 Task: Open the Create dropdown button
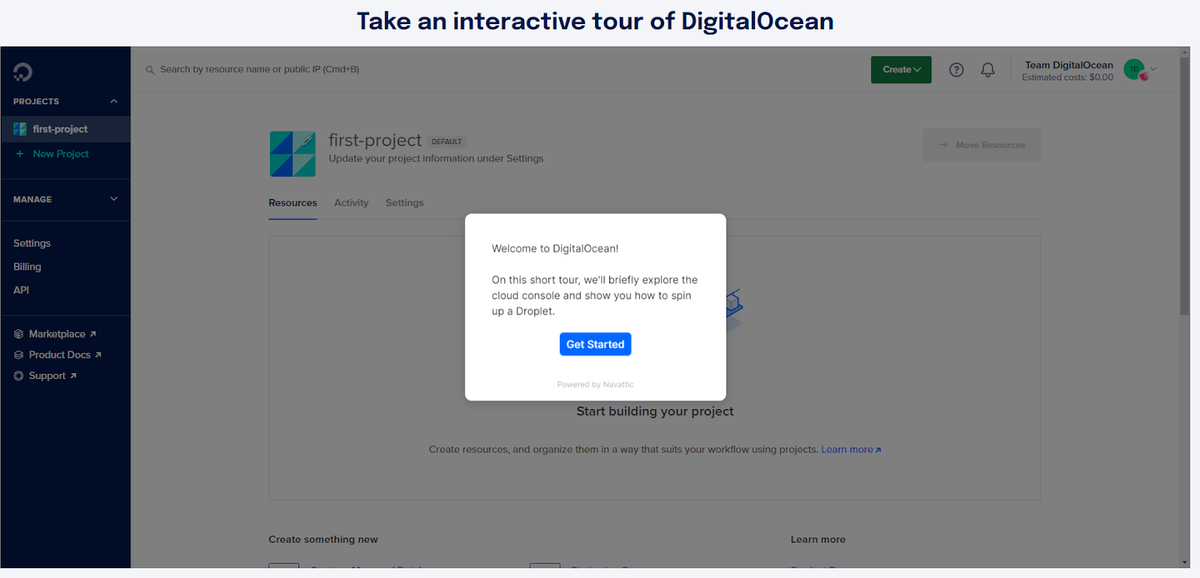901,70
